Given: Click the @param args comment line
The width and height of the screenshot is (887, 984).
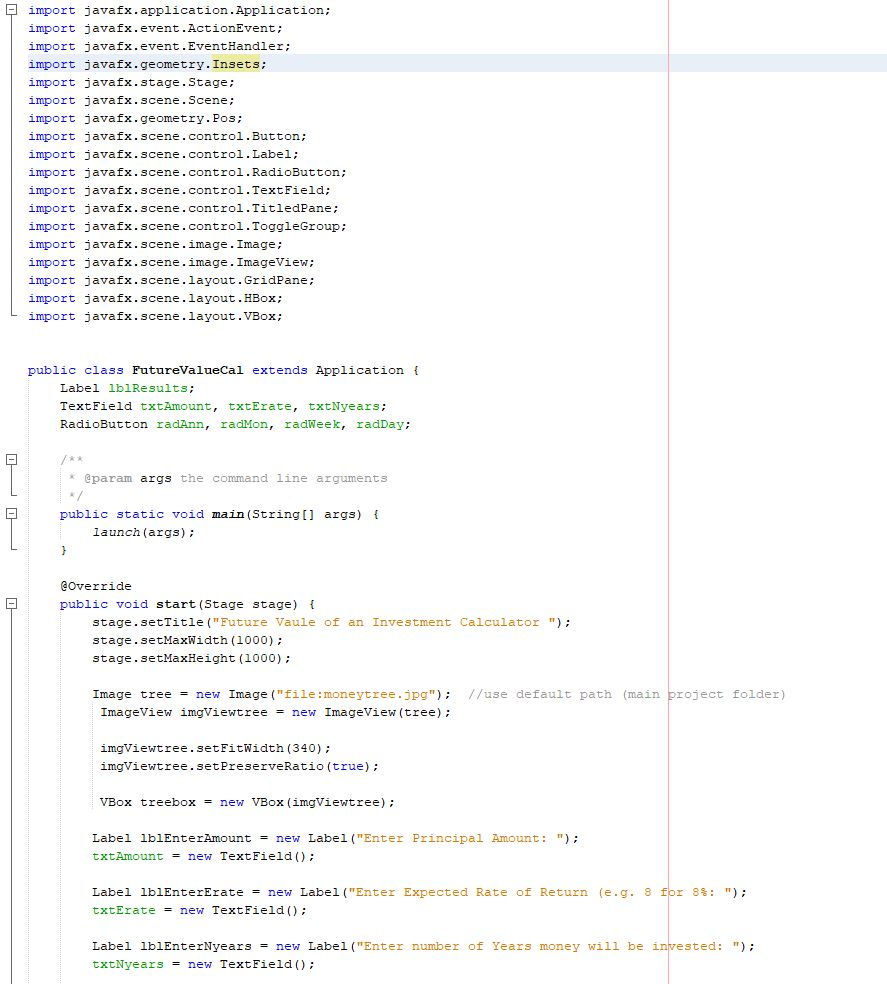Looking at the screenshot, I should (x=228, y=478).
